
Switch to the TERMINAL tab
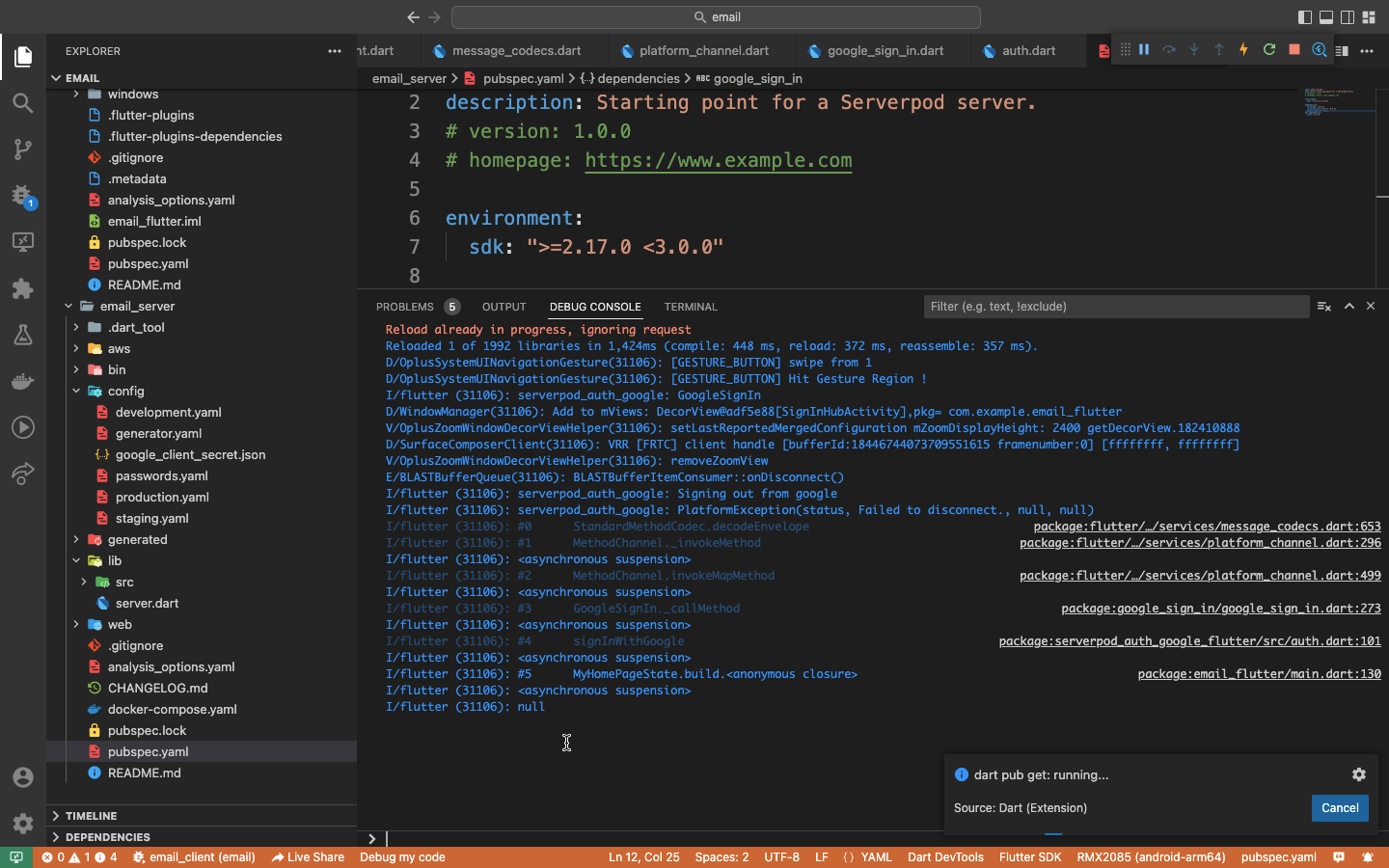[x=691, y=307]
